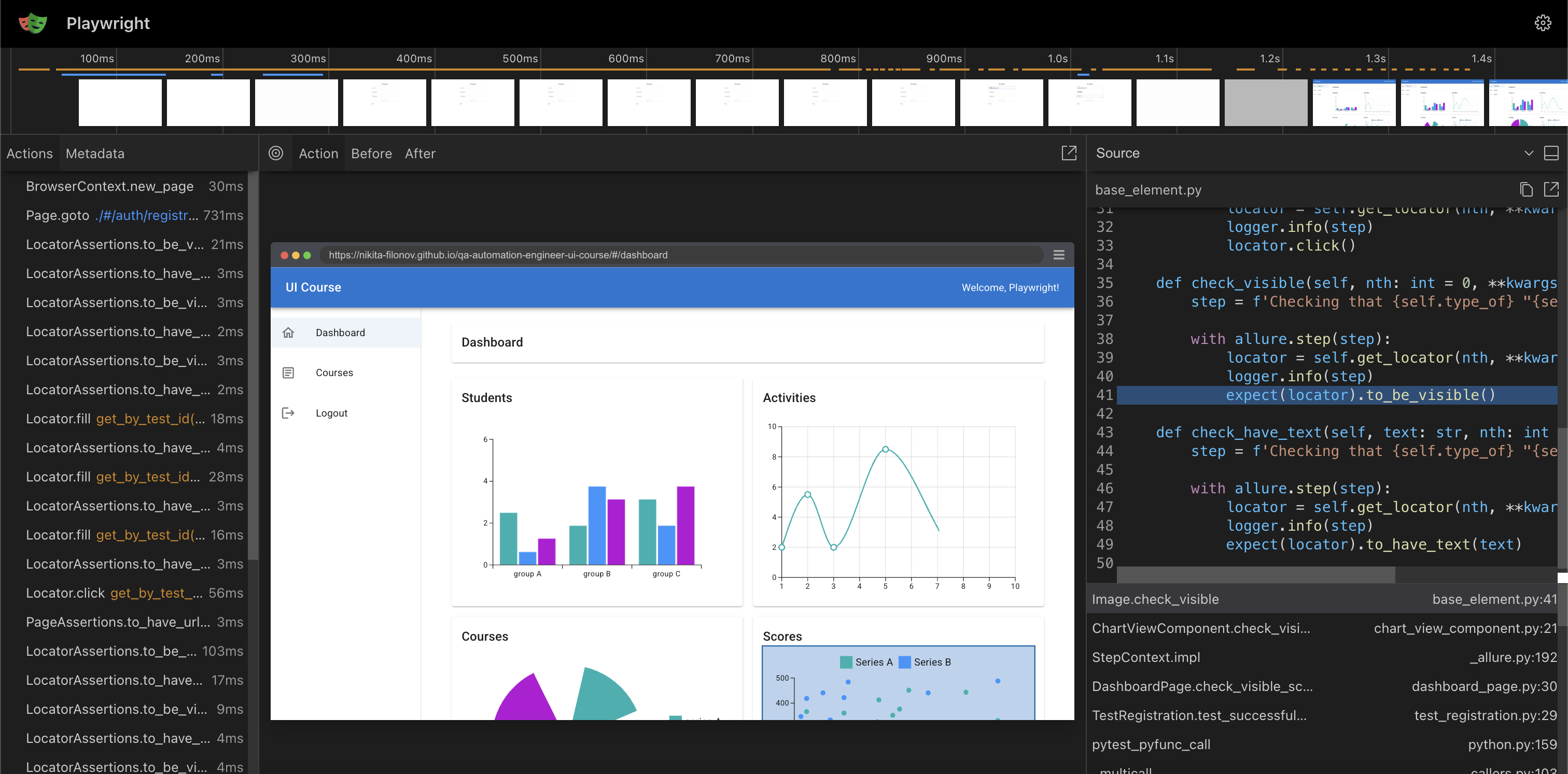Select the Page.goto registration action
Image resolution: width=1568 pixels, height=774 pixels.
(125, 216)
